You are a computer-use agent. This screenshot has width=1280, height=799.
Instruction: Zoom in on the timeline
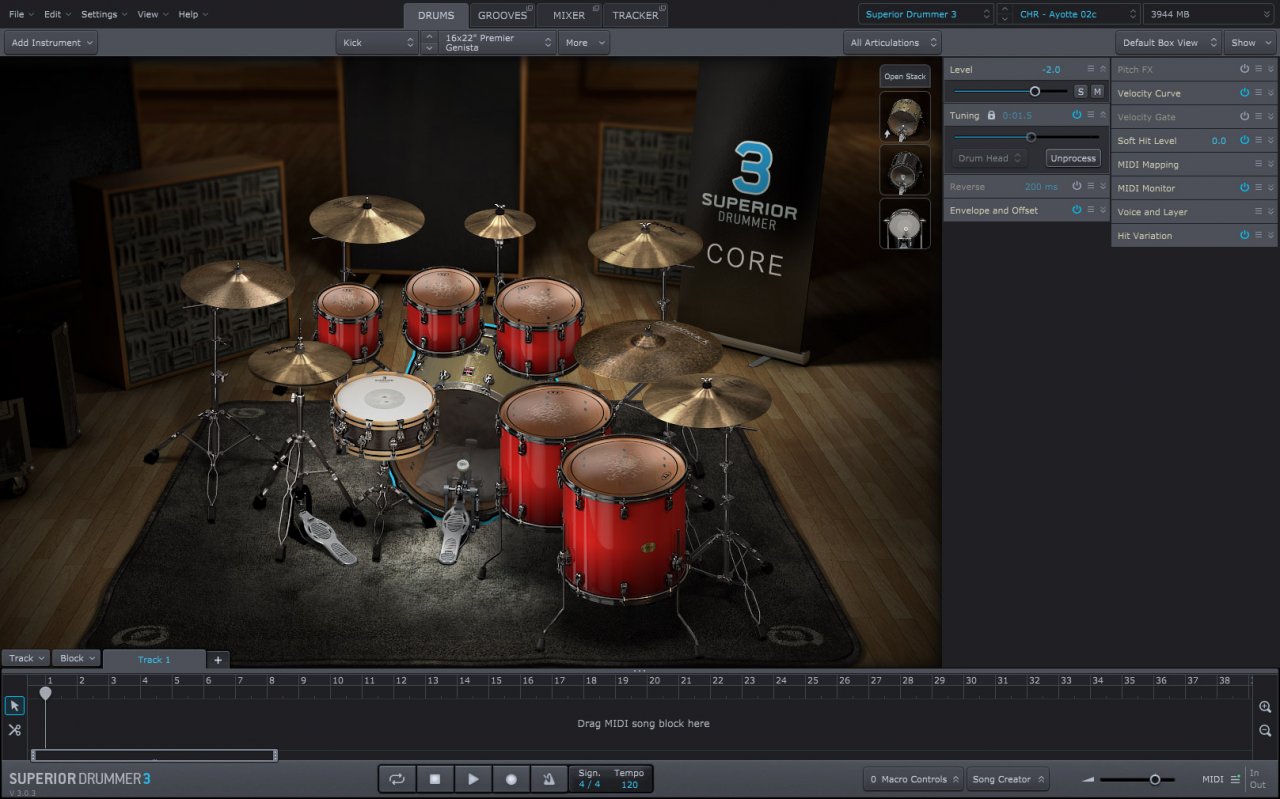coord(1265,707)
